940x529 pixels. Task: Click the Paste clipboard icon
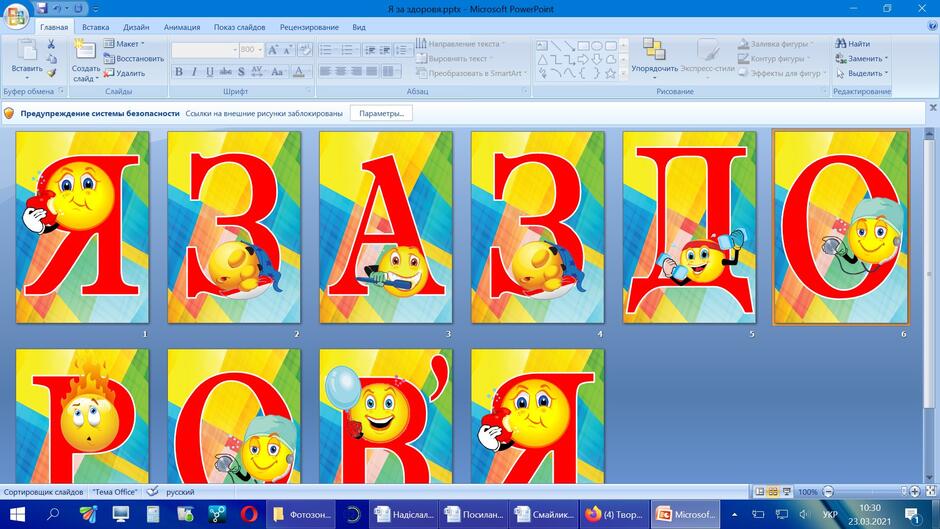[27, 50]
